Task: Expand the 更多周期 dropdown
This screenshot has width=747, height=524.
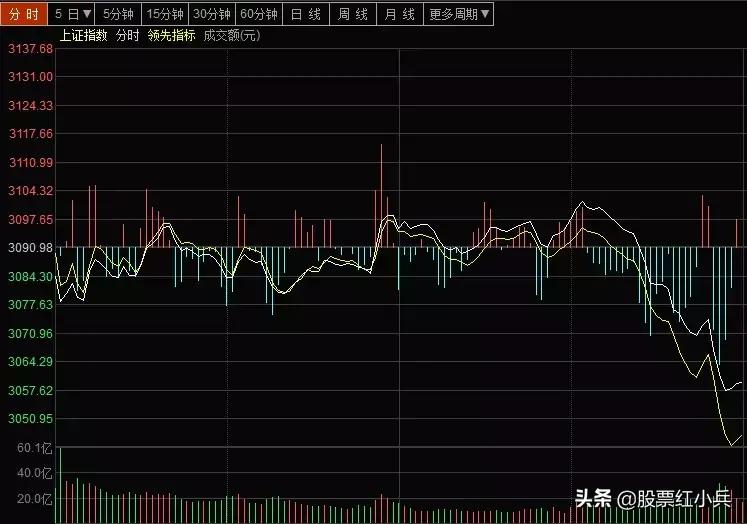Action: (x=459, y=14)
